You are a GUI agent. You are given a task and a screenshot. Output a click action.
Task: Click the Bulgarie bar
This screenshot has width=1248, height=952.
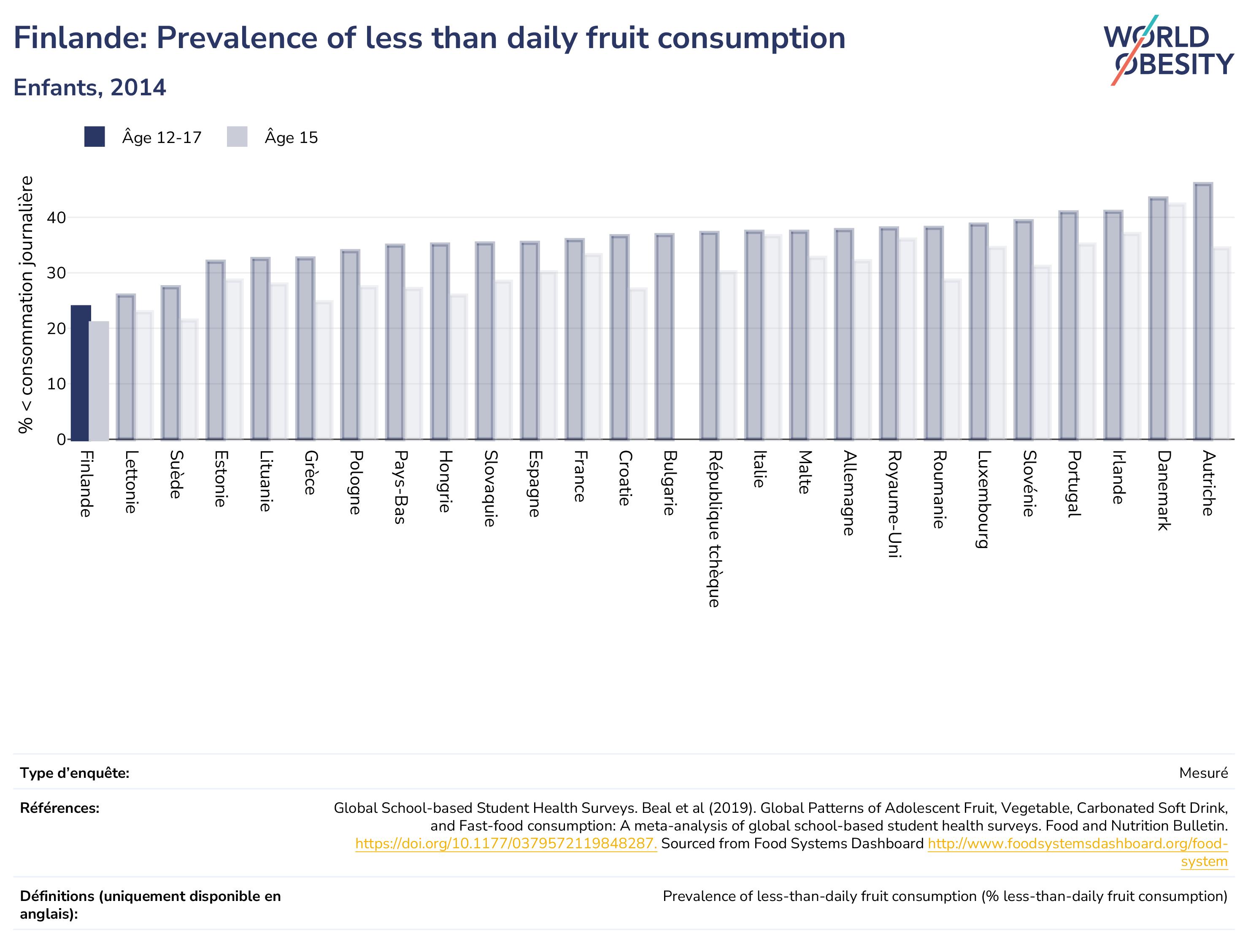(664, 337)
